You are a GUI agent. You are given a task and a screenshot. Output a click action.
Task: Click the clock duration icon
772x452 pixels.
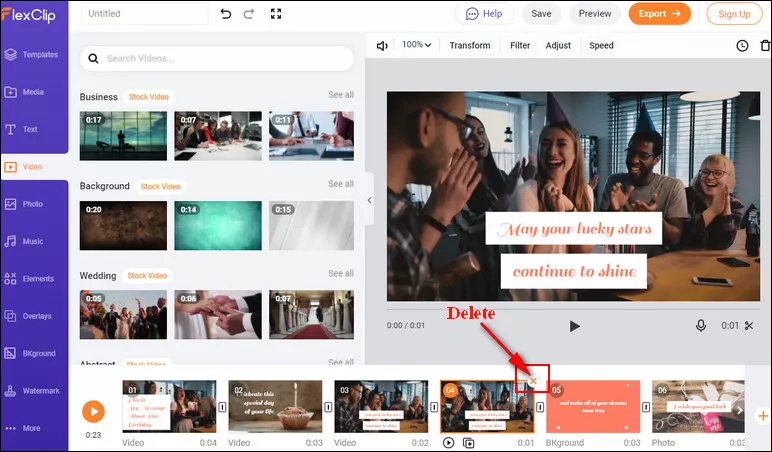[742, 46]
